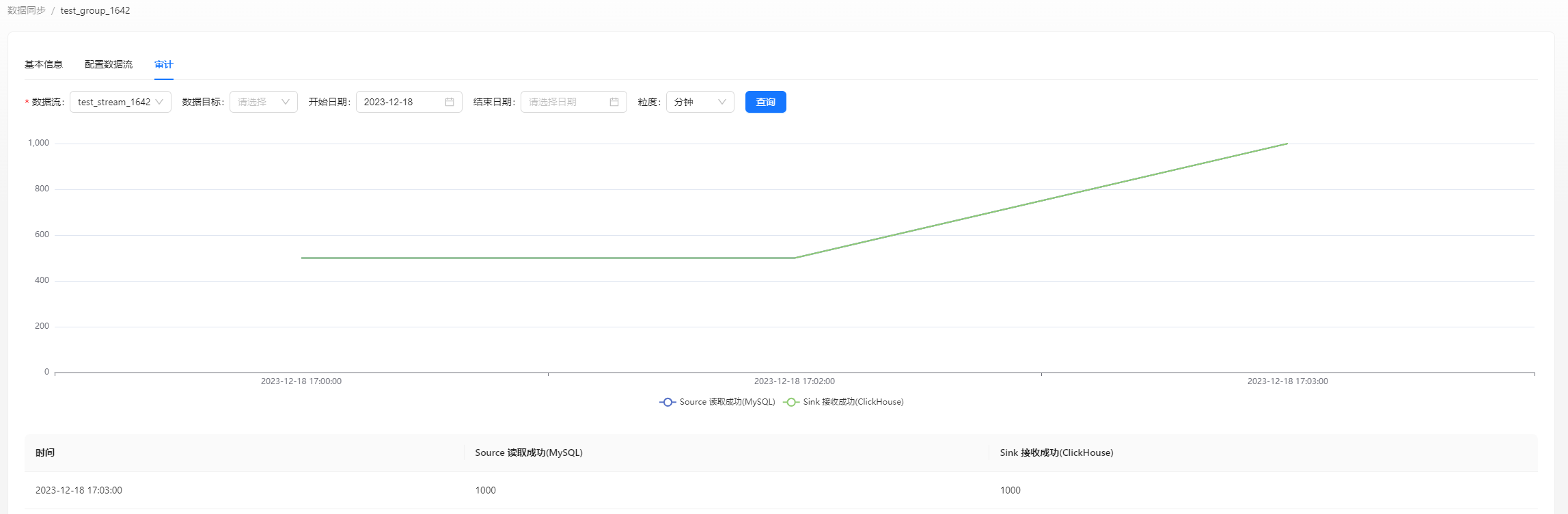
Task: Open the 数据流 dropdown showing test_stream_1642
Action: point(120,102)
